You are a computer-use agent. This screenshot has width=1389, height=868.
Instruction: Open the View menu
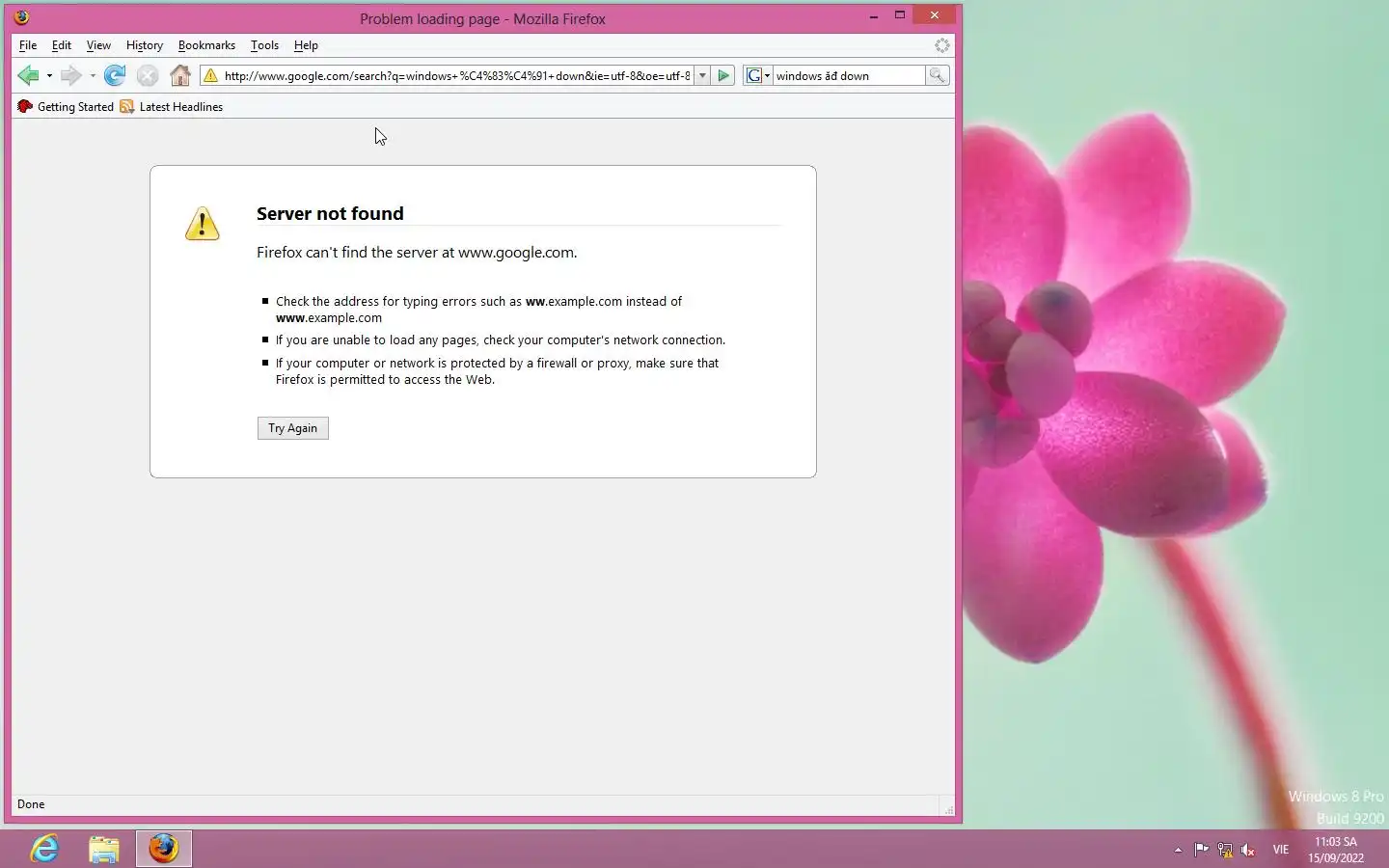pos(98,45)
